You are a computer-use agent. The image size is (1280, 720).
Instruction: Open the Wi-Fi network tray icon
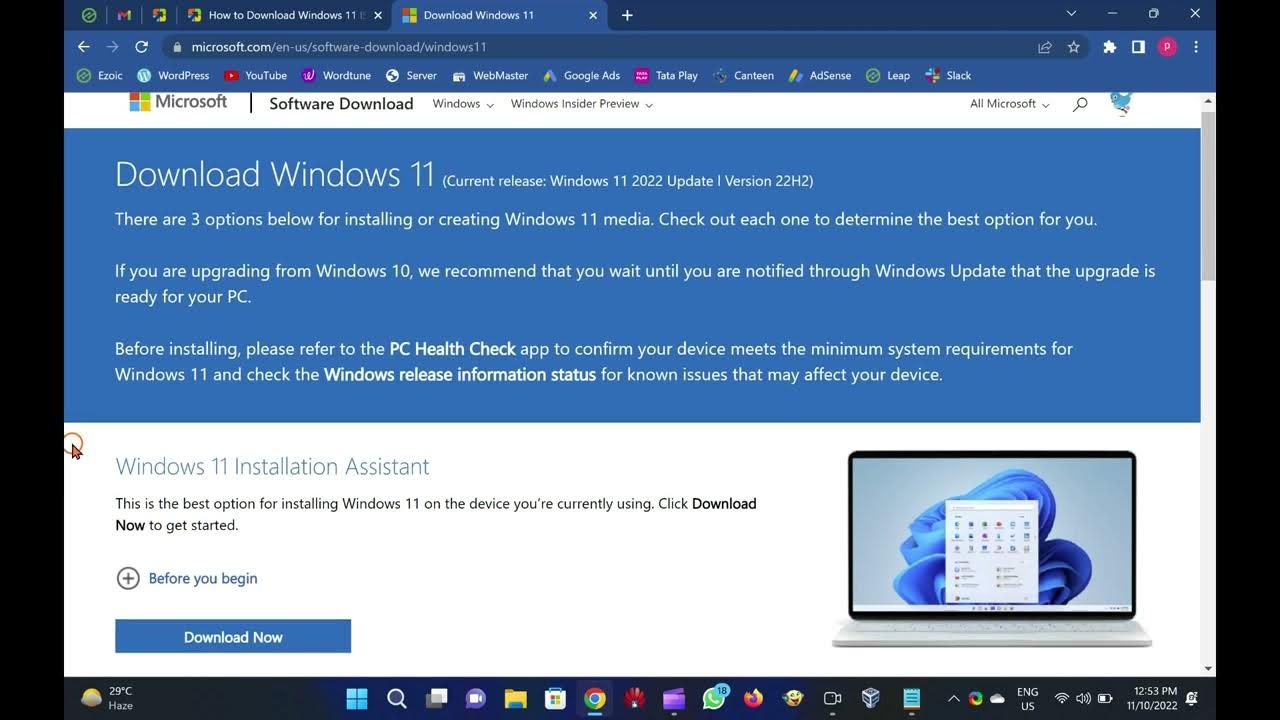[1061, 698]
